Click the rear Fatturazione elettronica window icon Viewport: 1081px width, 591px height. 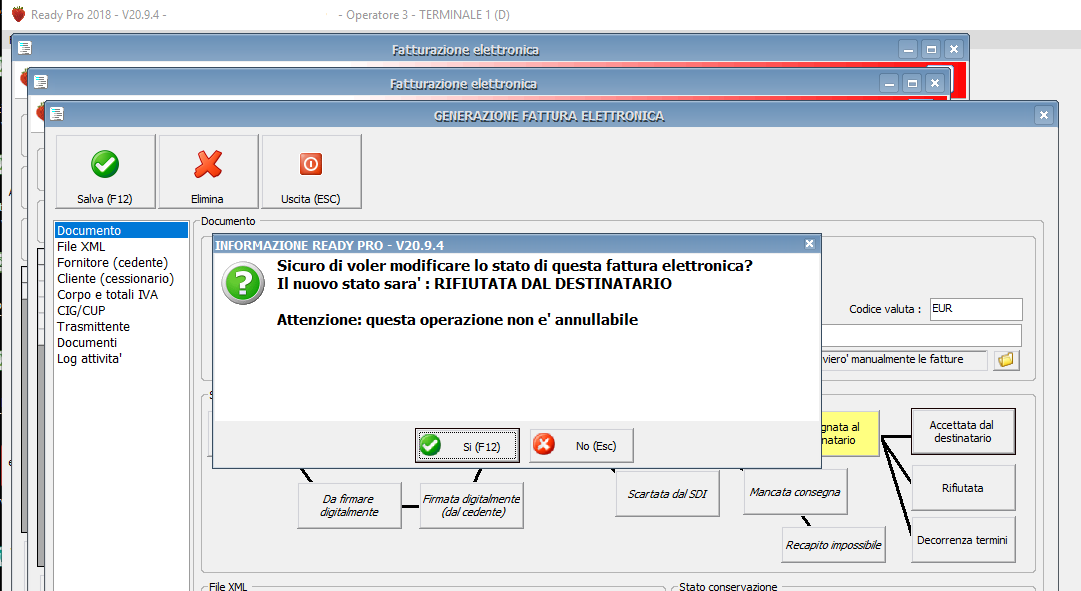point(25,48)
